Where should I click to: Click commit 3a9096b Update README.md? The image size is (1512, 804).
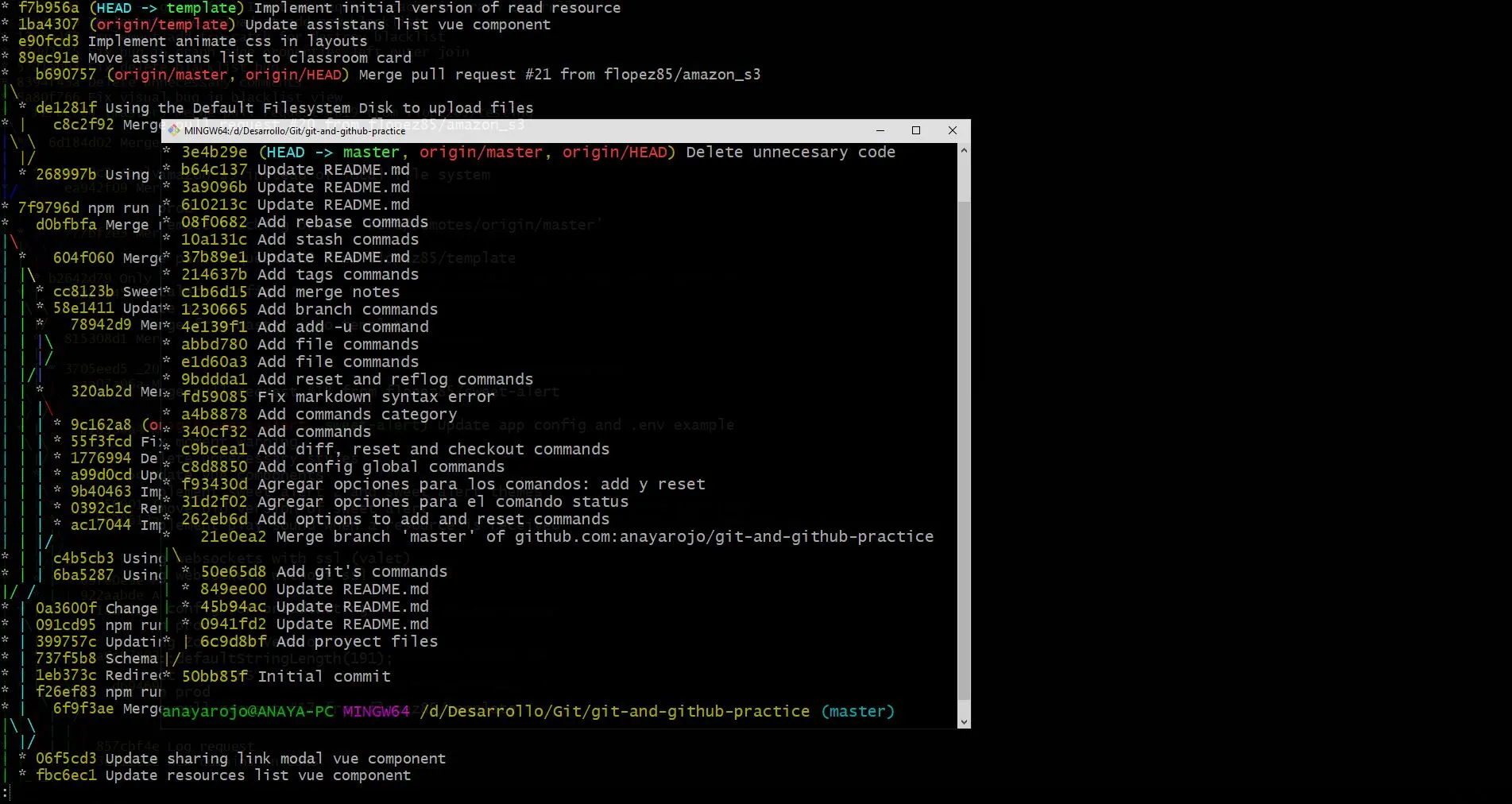(x=295, y=187)
